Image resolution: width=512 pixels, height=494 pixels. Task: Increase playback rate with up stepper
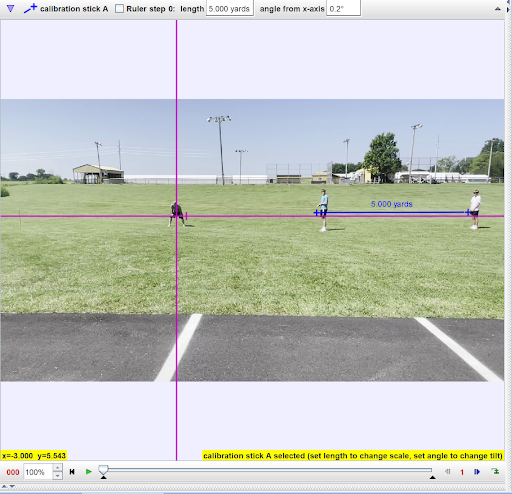pos(57,468)
